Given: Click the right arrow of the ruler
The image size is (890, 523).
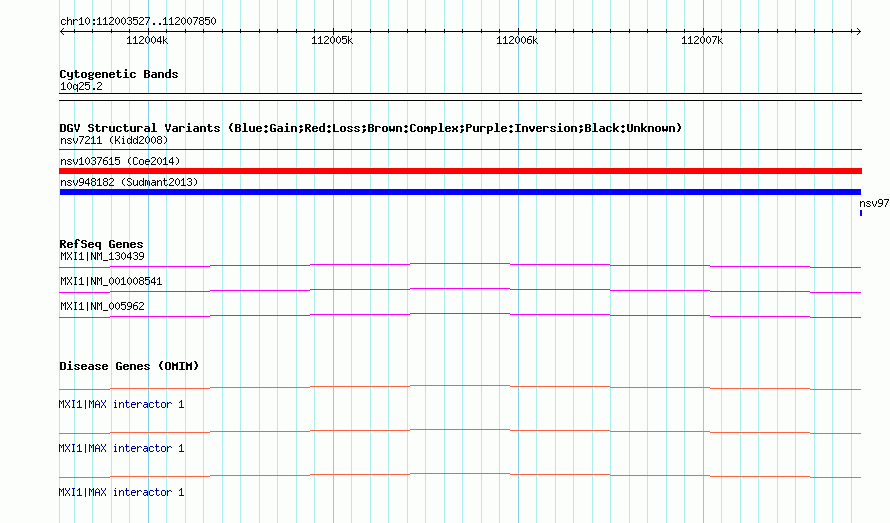Looking at the screenshot, I should tap(858, 32).
